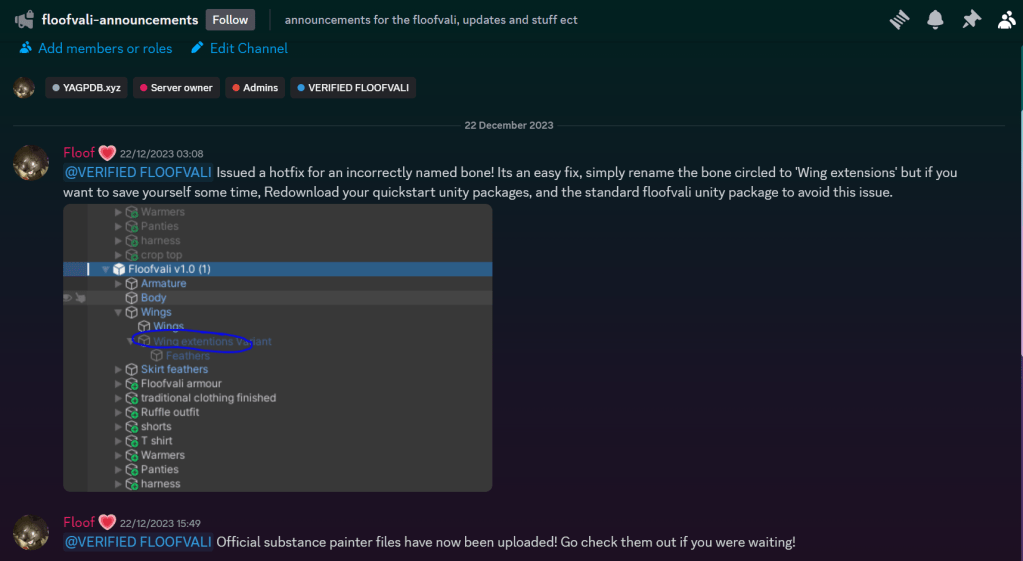Screen dimensions: 1023x561
Task: Click the heart icon beside Floof's 03:08 name
Action: (x=107, y=153)
